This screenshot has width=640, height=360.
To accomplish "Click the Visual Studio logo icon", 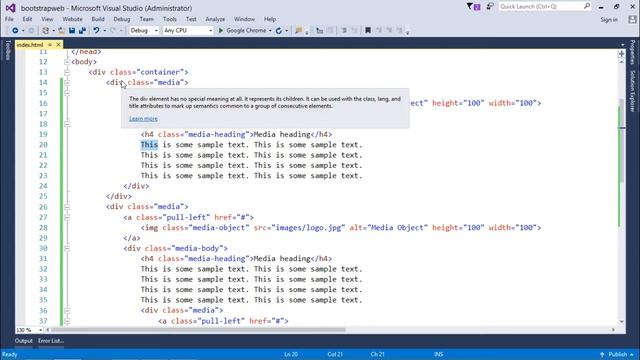I will click(10, 8).
